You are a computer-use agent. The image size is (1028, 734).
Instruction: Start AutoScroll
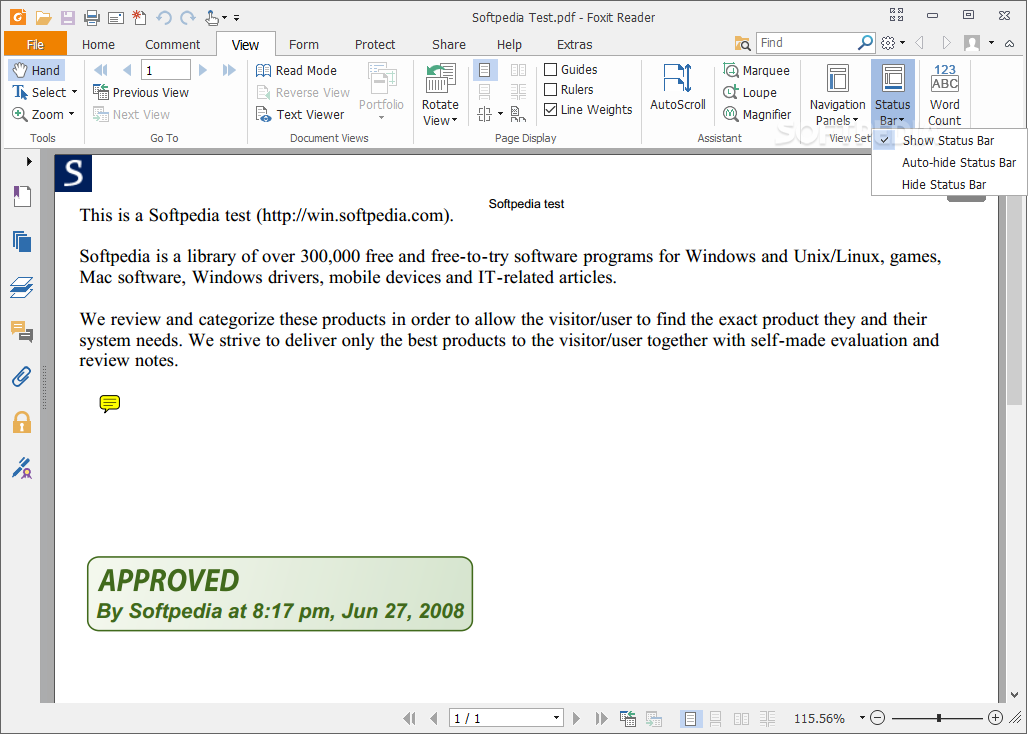coord(678,88)
